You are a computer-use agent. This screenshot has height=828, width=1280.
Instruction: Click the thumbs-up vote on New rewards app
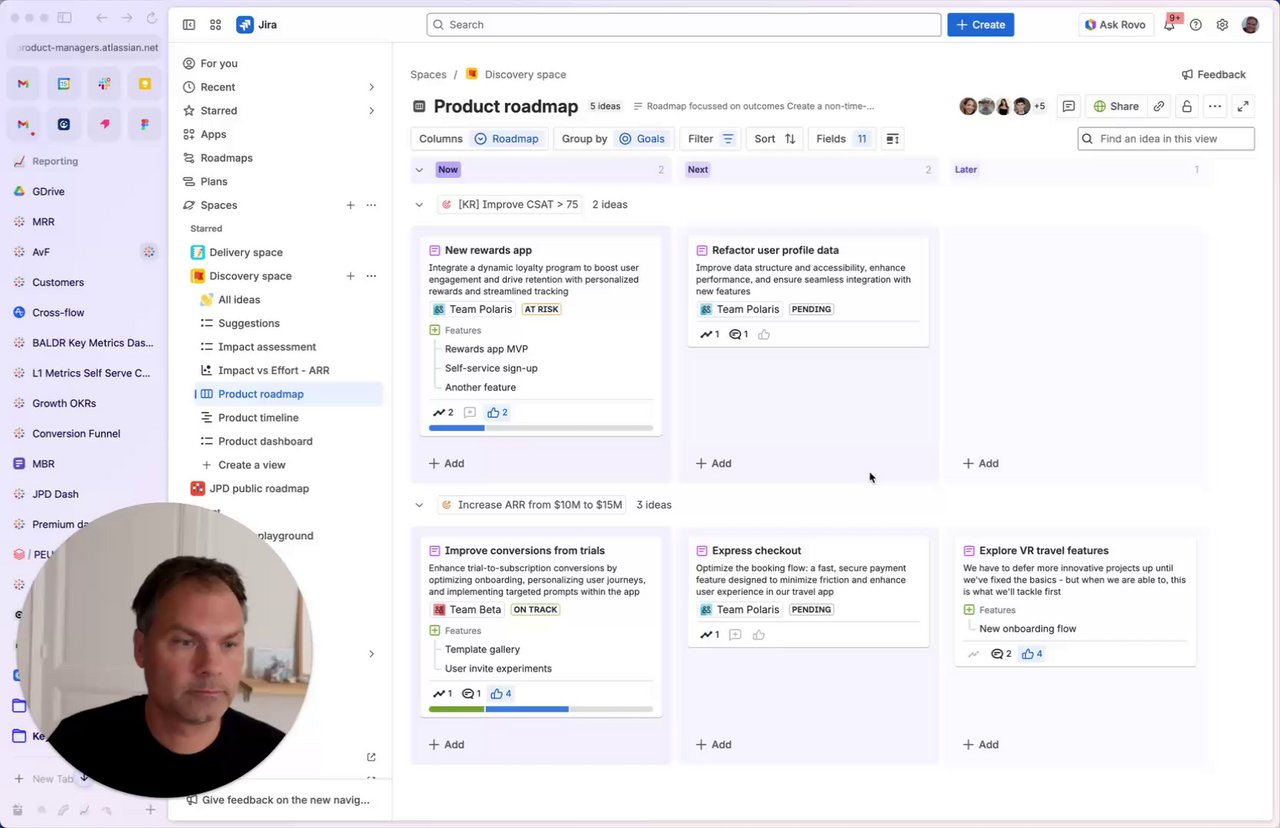point(498,412)
